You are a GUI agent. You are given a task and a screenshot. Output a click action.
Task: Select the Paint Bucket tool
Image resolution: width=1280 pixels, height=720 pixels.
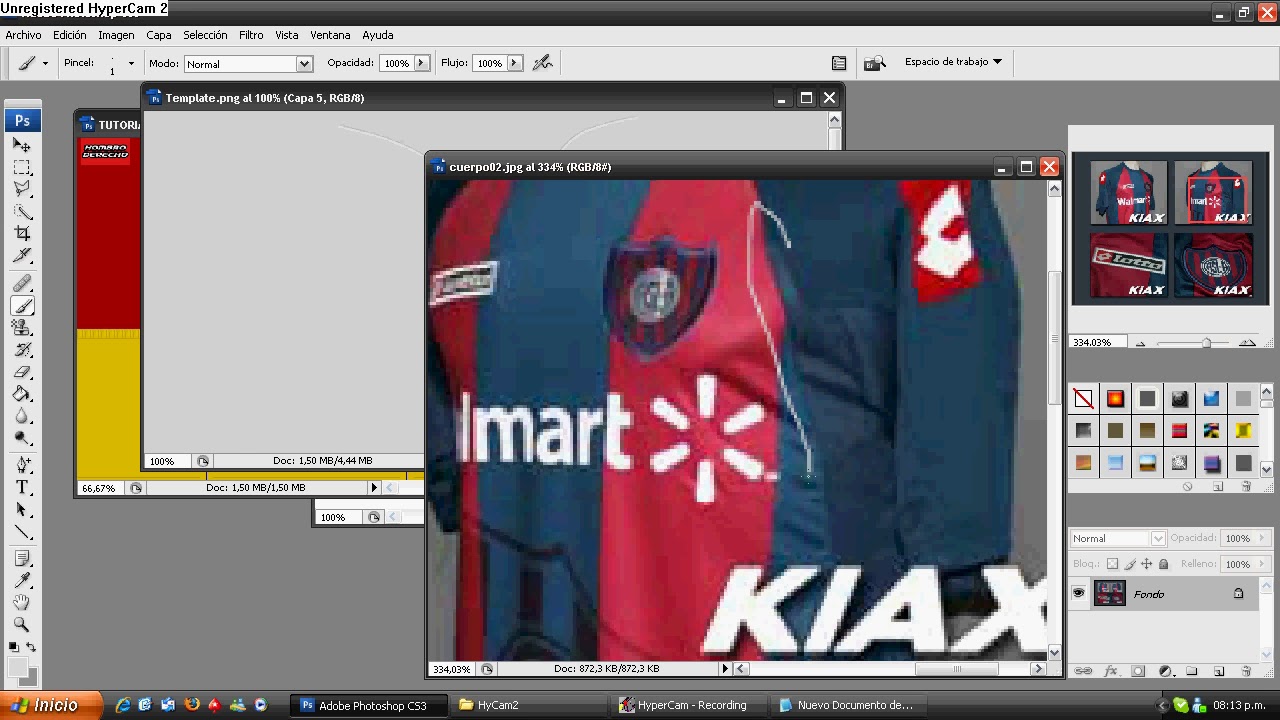point(22,394)
